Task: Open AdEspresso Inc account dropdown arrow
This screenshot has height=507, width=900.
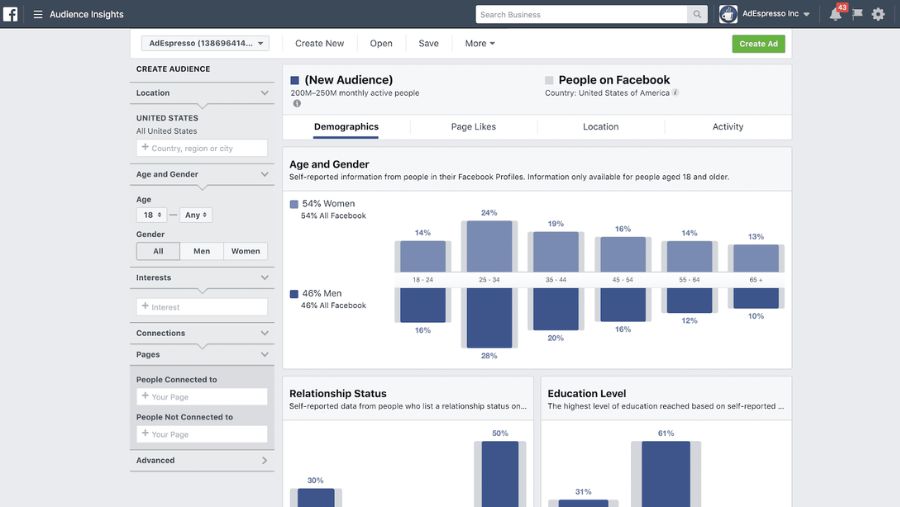Action: click(806, 14)
